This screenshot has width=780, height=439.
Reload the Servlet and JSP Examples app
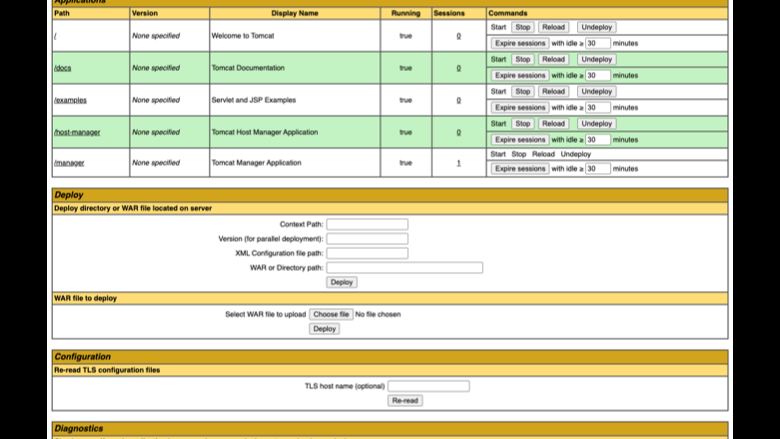553,91
